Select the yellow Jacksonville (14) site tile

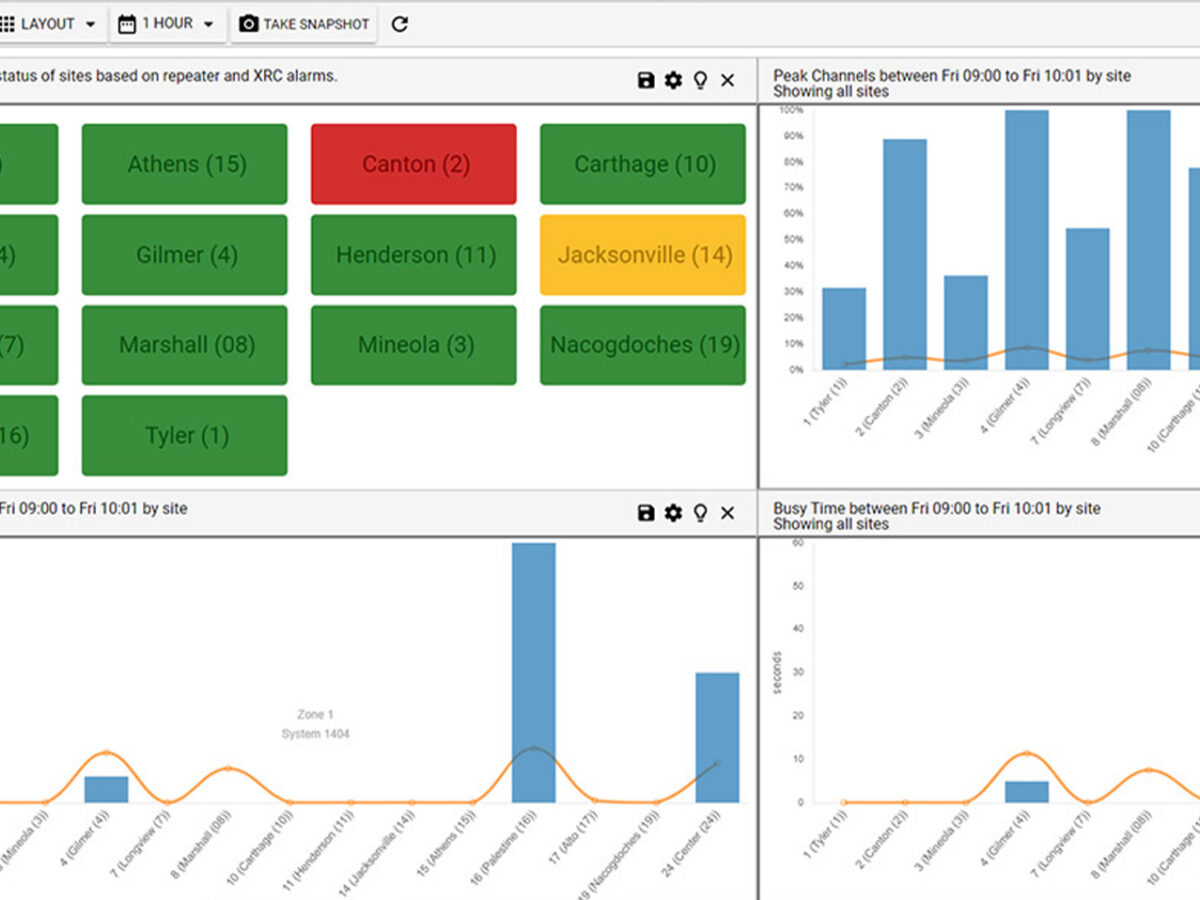pos(643,255)
